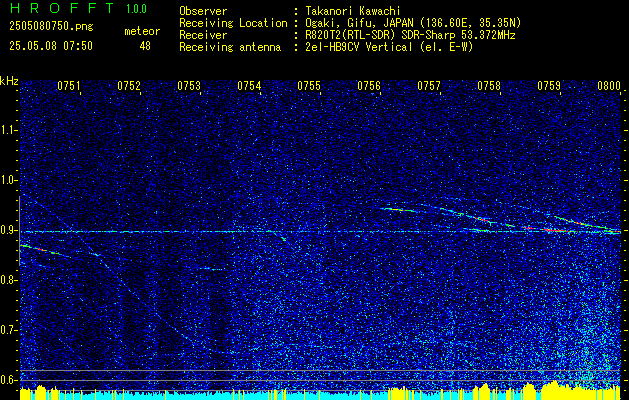Click the Receiving antenna field label
The width and height of the screenshot is (629, 400).
[230, 47]
